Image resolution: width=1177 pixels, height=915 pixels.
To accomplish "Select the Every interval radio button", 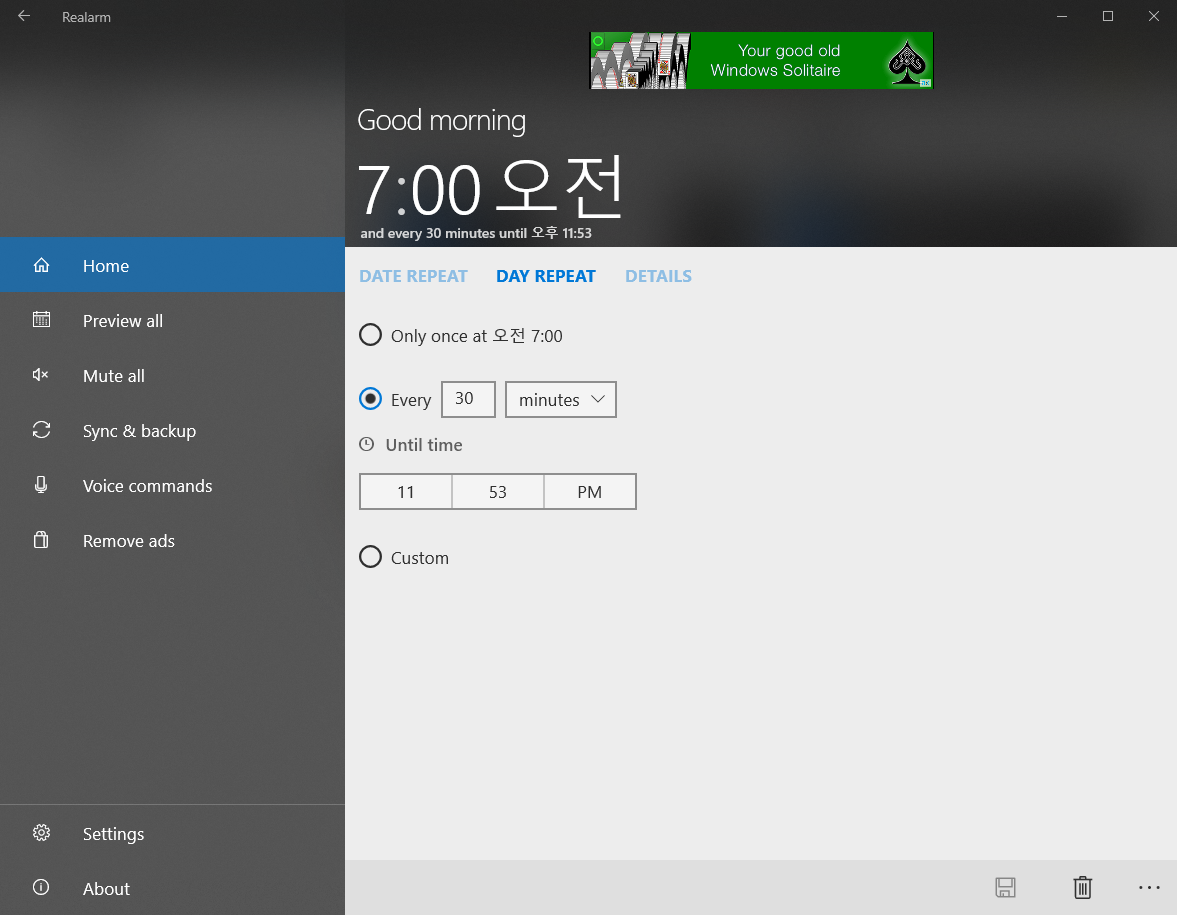I will (x=370, y=398).
